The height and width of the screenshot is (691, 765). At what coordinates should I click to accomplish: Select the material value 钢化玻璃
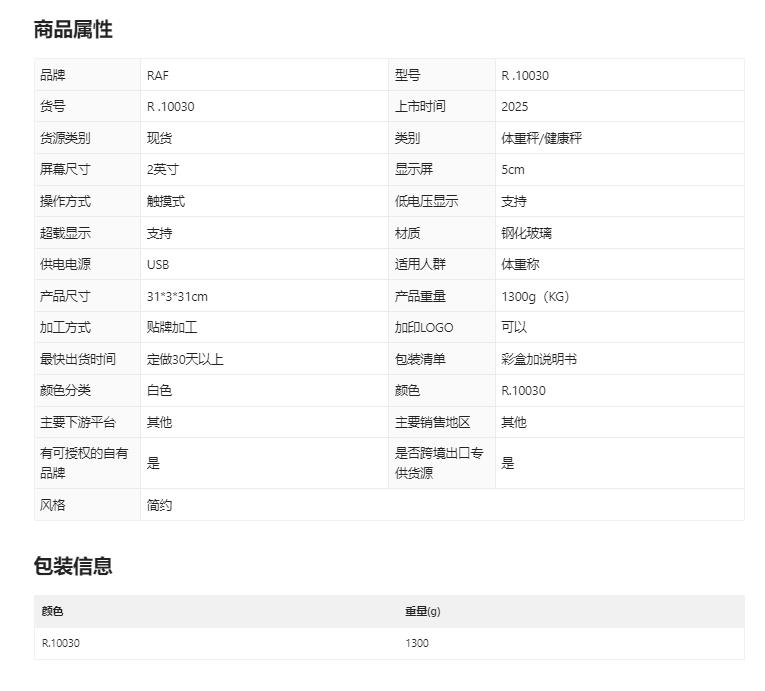pos(526,233)
